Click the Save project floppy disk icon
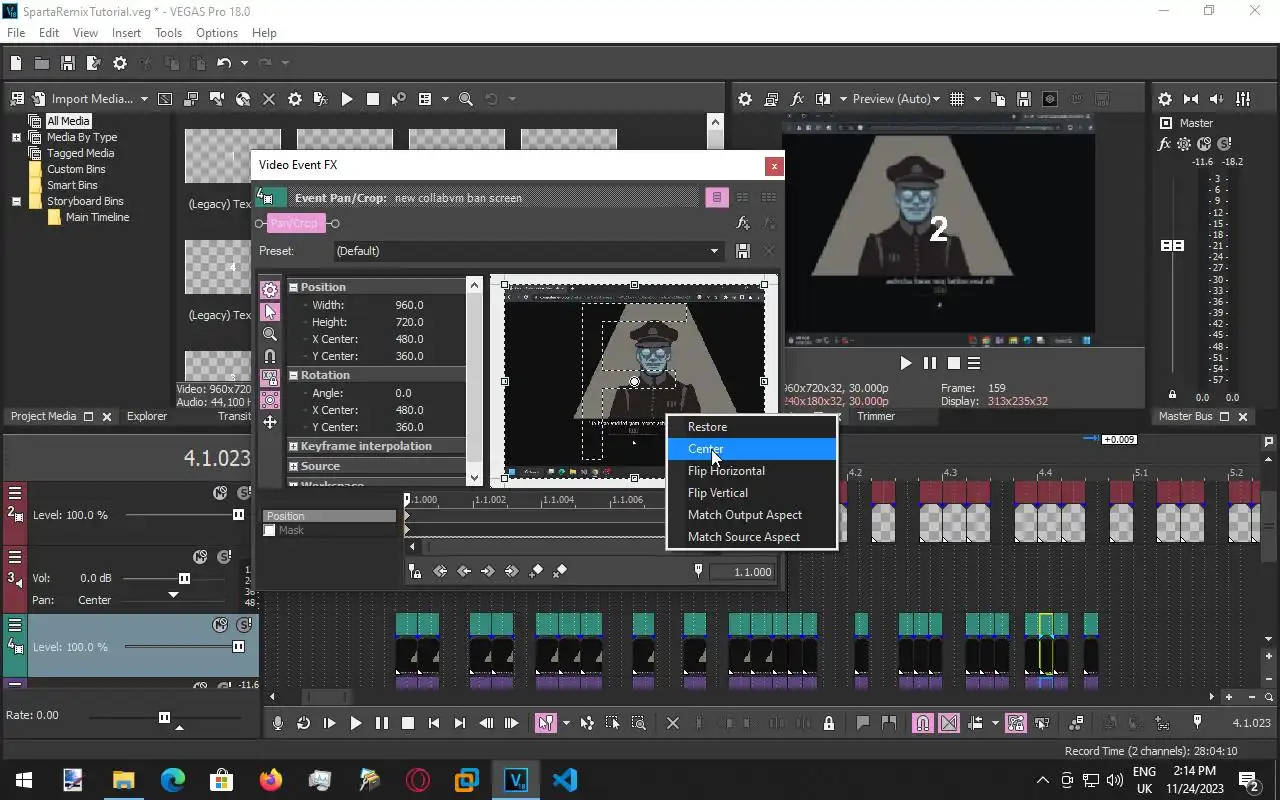 68,63
